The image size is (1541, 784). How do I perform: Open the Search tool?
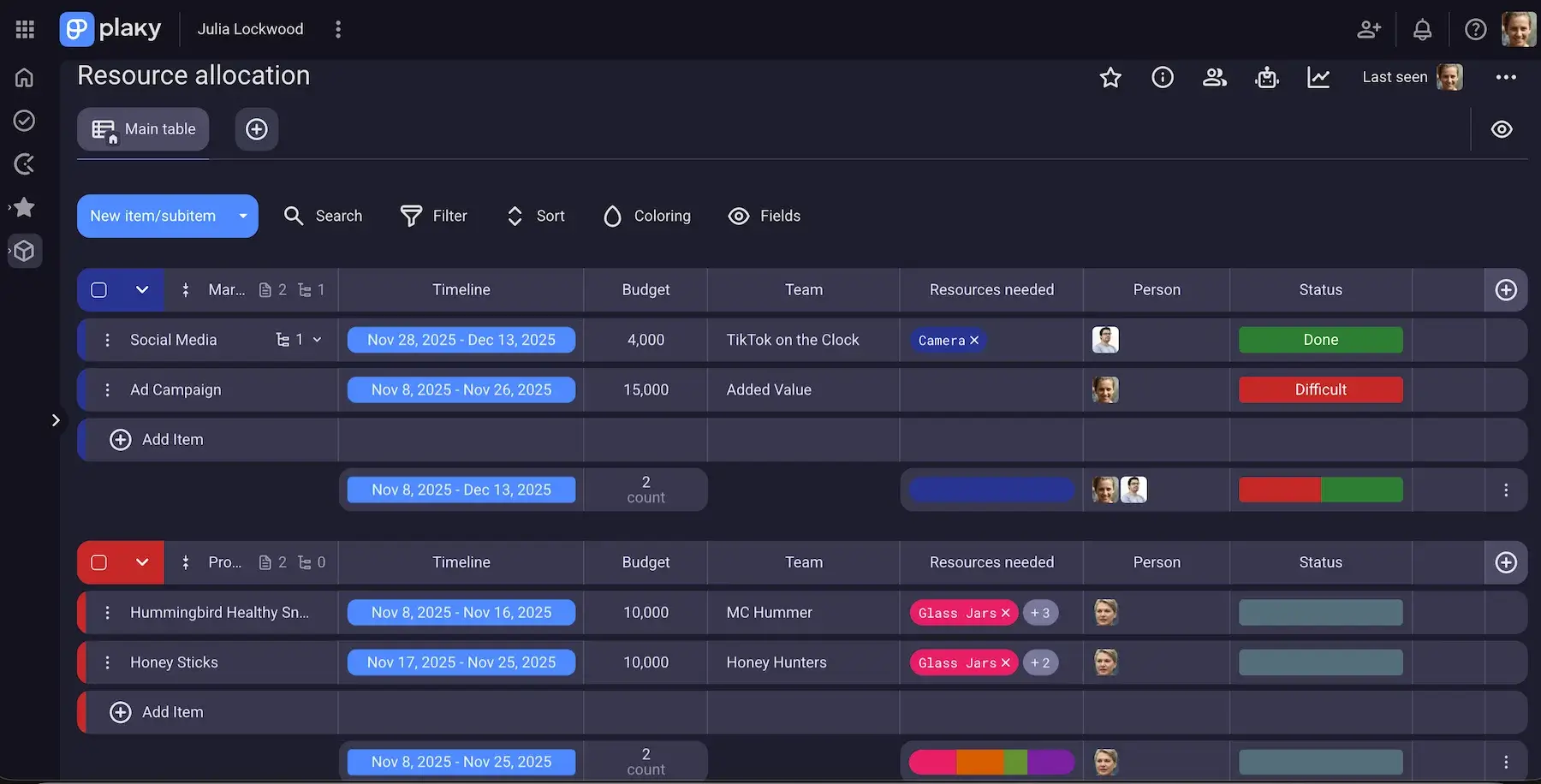click(x=323, y=216)
